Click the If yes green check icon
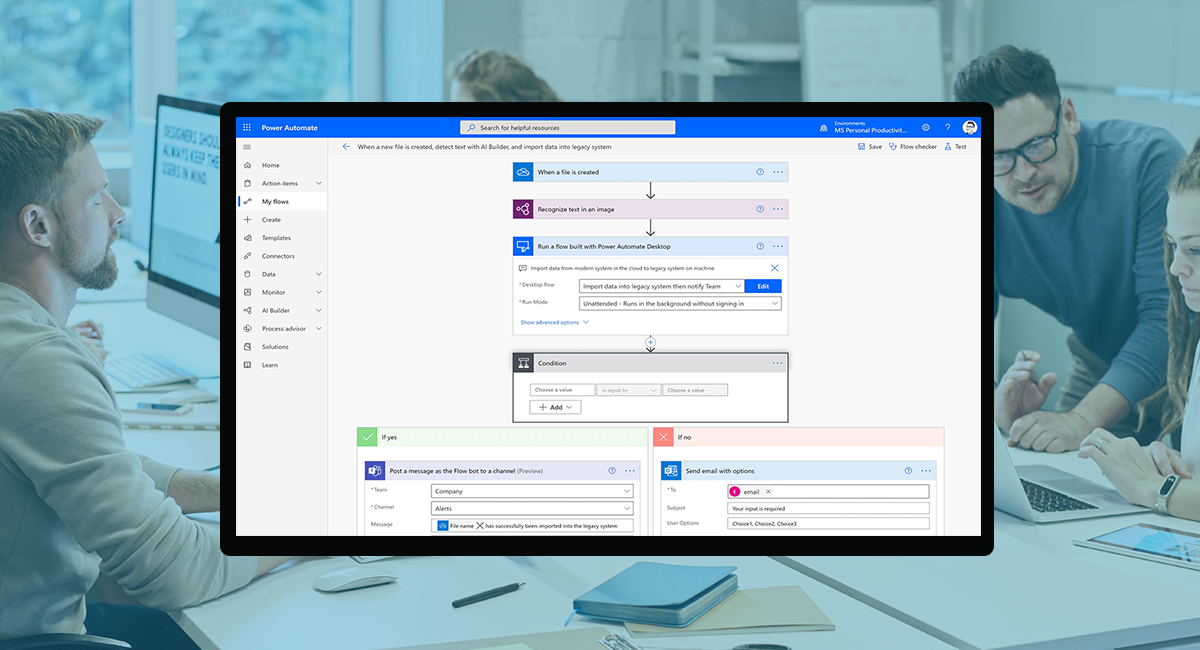The width and height of the screenshot is (1200, 650). click(367, 437)
